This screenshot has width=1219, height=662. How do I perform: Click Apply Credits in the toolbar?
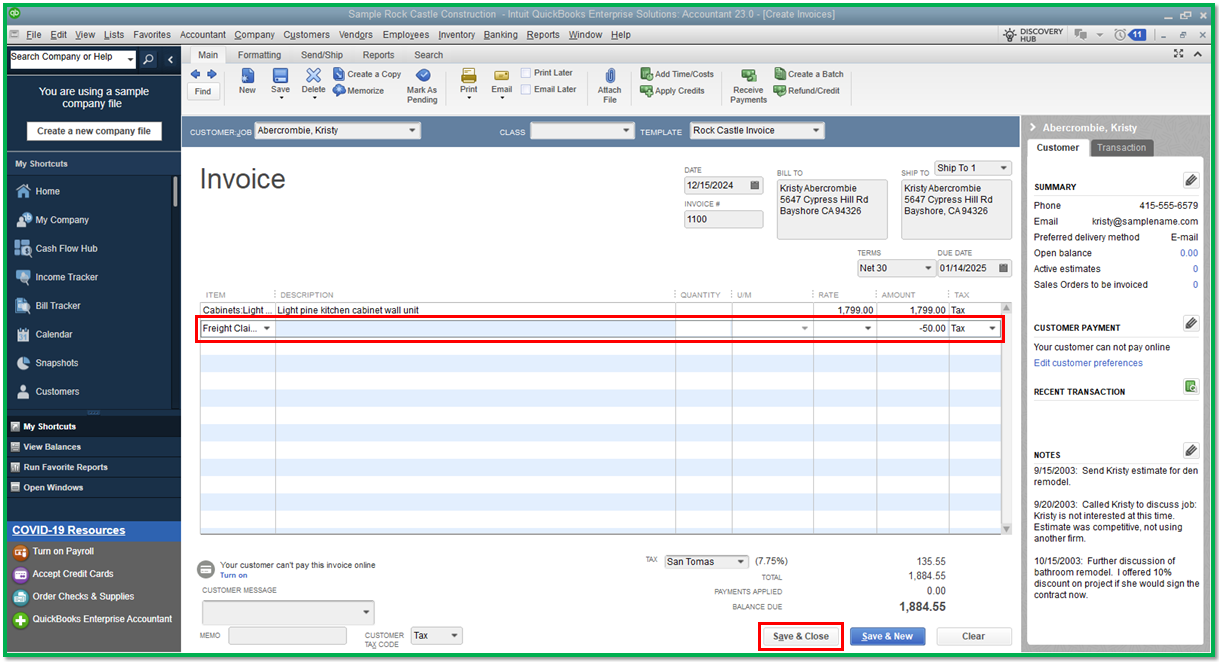click(x=672, y=91)
